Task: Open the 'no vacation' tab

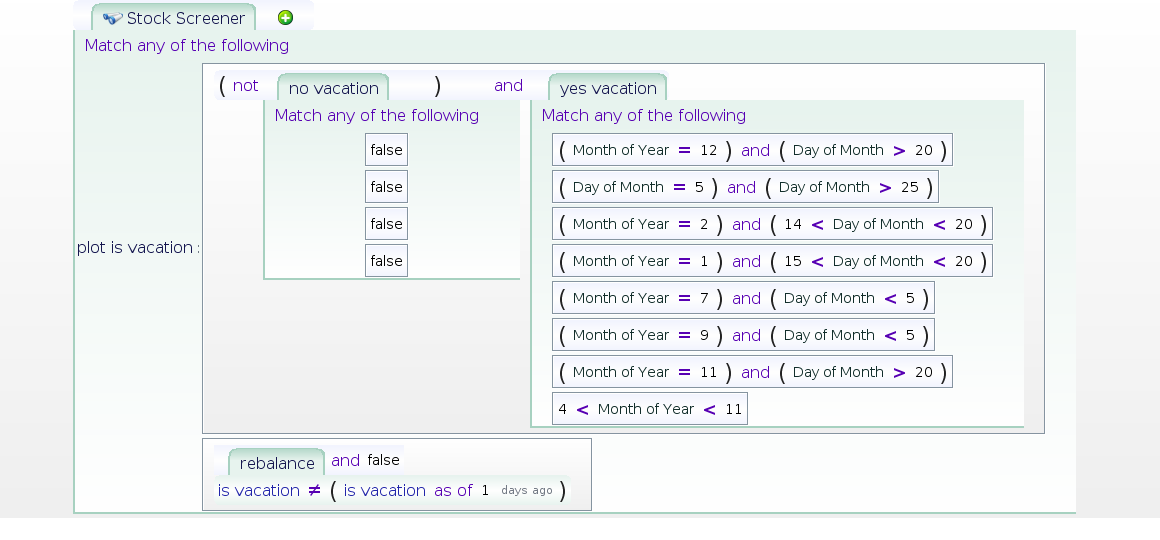Action: pos(334,88)
